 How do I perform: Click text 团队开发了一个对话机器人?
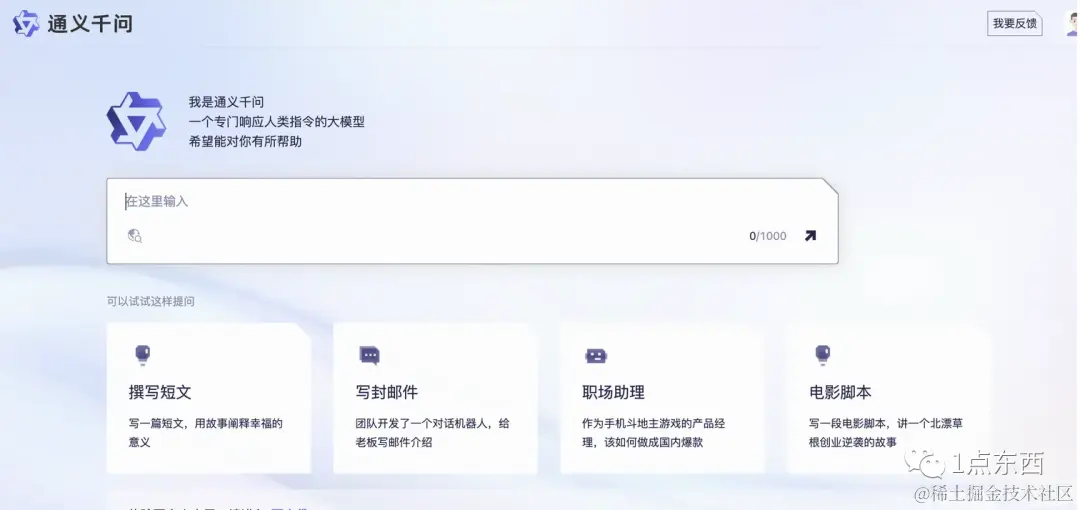[x=423, y=424]
